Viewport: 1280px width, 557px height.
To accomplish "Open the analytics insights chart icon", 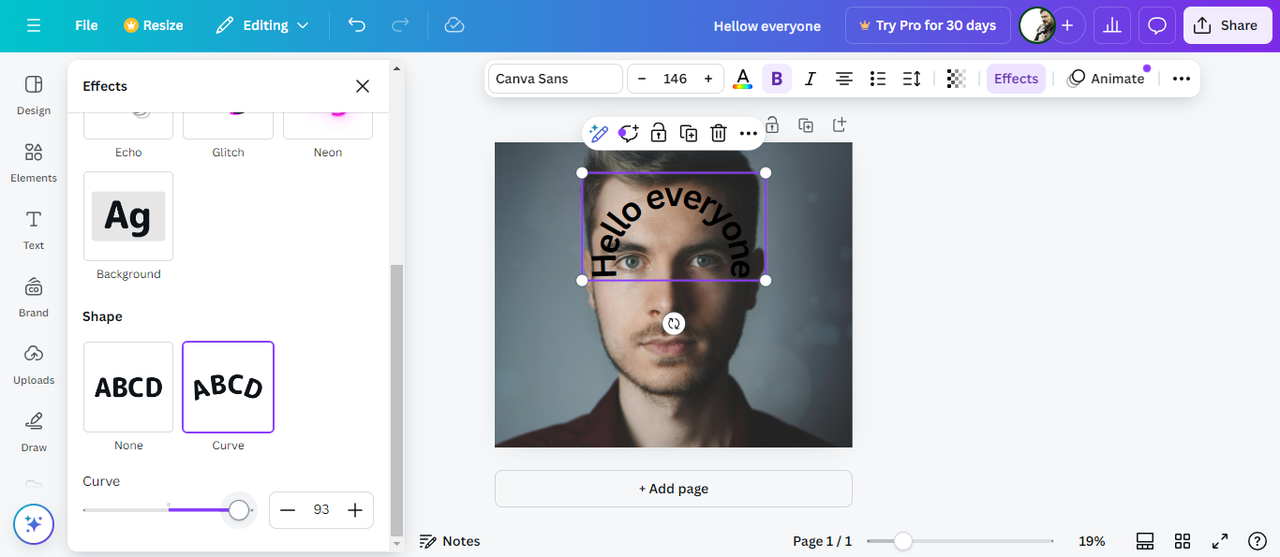I will click(x=1111, y=26).
